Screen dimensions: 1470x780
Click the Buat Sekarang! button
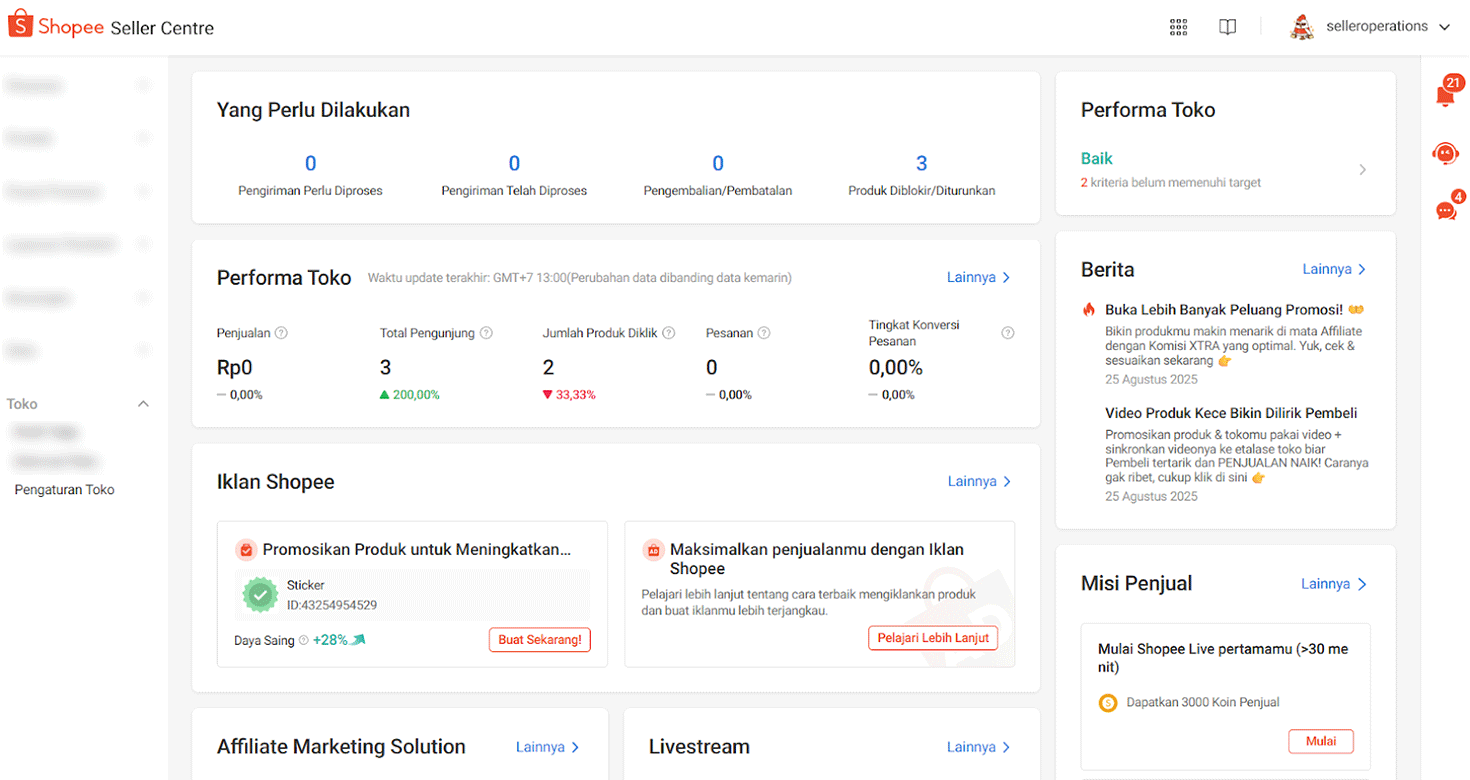click(x=539, y=640)
